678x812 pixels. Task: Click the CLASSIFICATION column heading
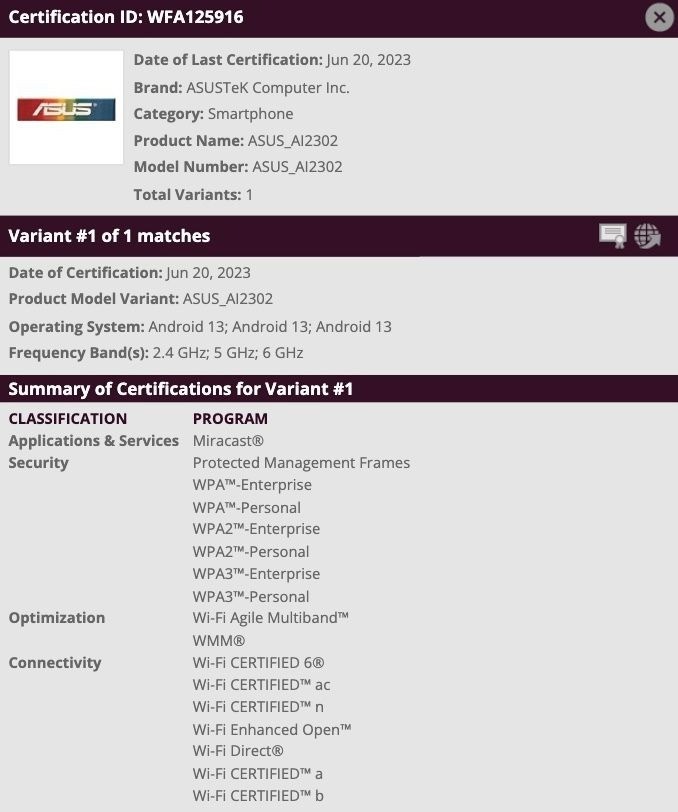pyautogui.click(x=68, y=418)
